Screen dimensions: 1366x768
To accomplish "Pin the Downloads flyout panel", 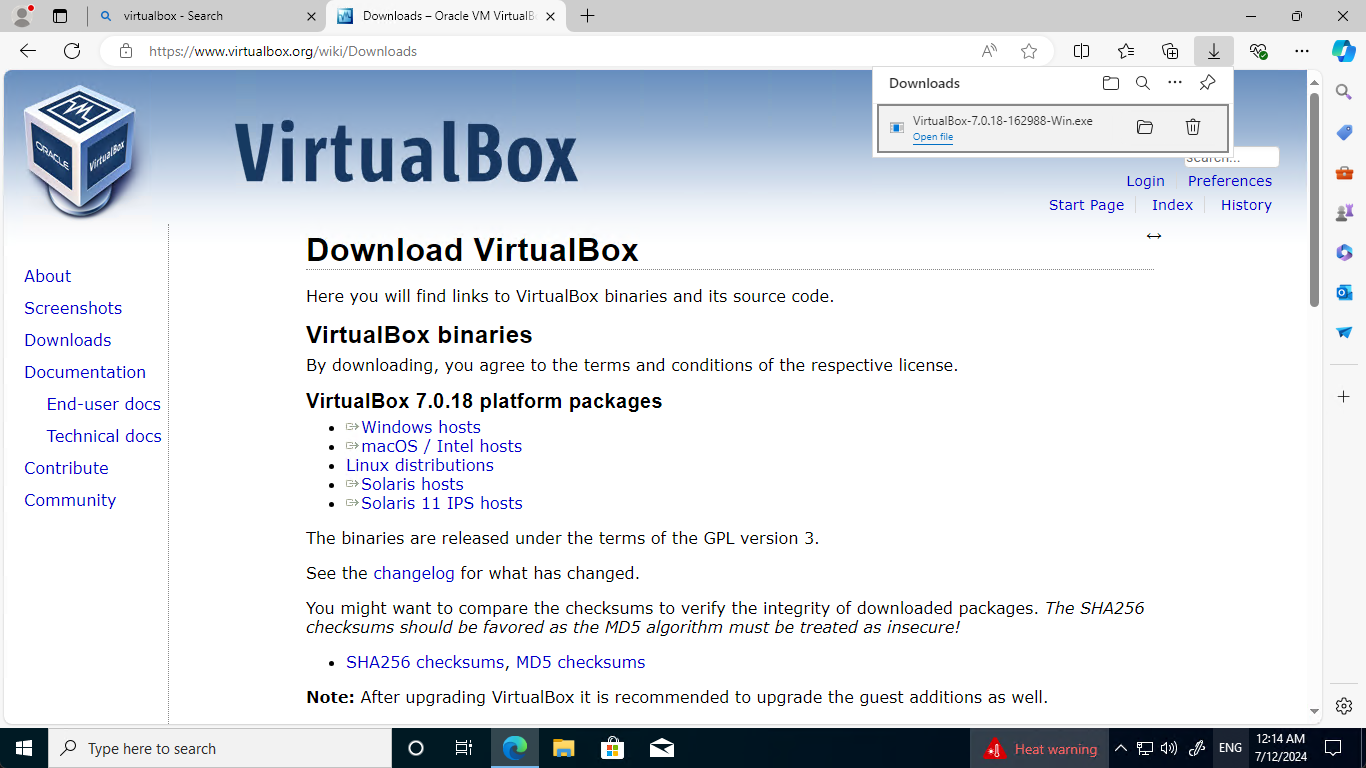I will pos(1207,83).
